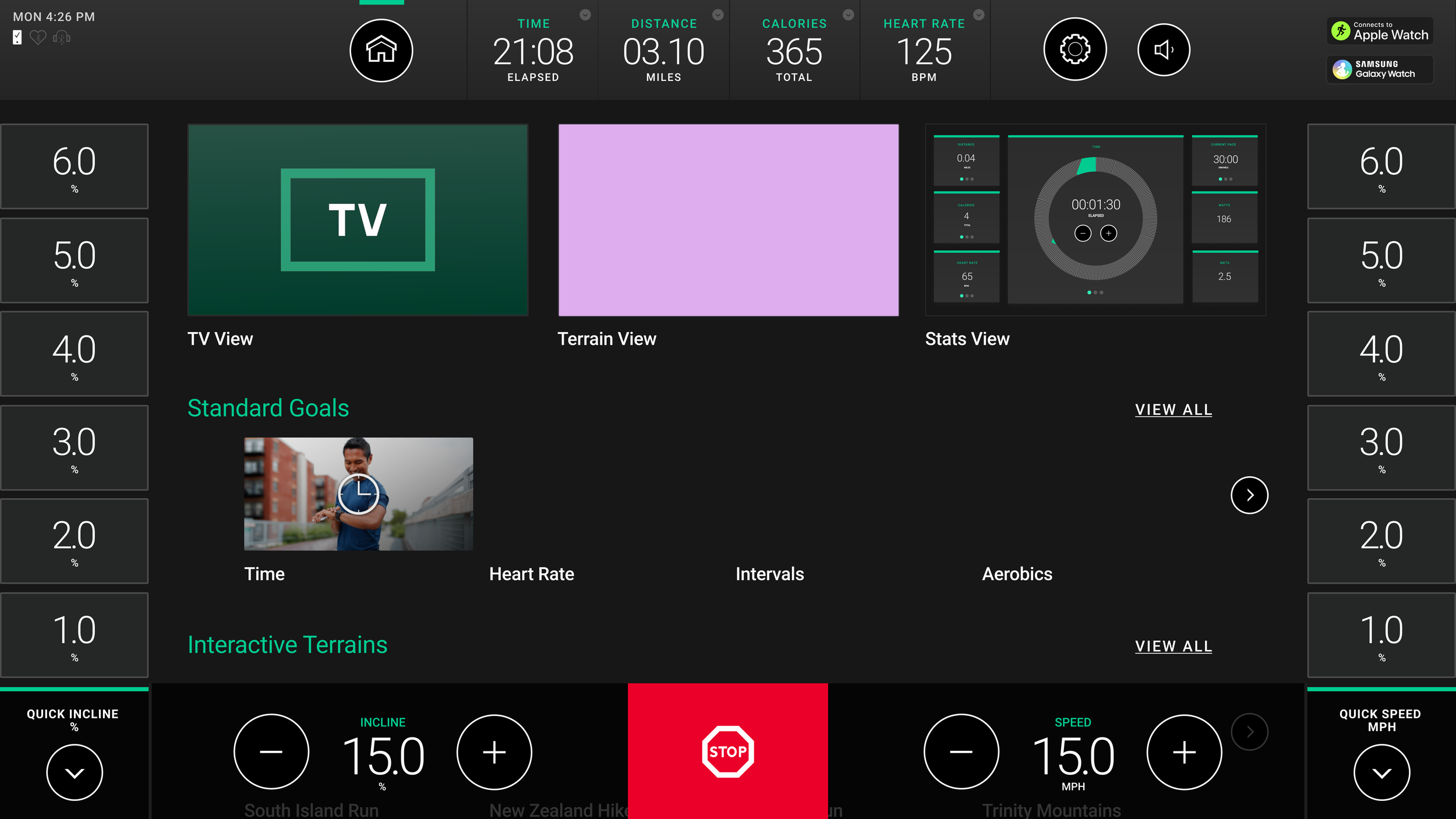The width and height of the screenshot is (1456, 819).
Task: Set quick incline to 2.0 %
Action: click(75, 541)
